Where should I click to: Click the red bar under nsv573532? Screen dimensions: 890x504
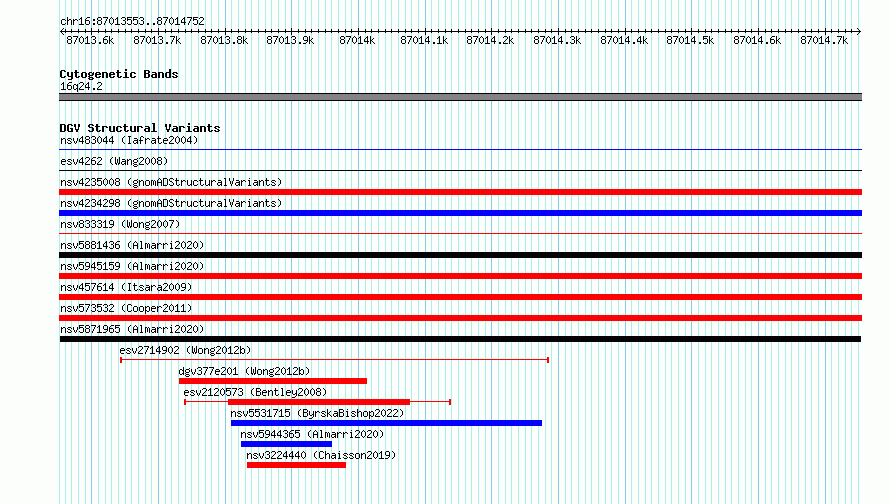coord(460,318)
